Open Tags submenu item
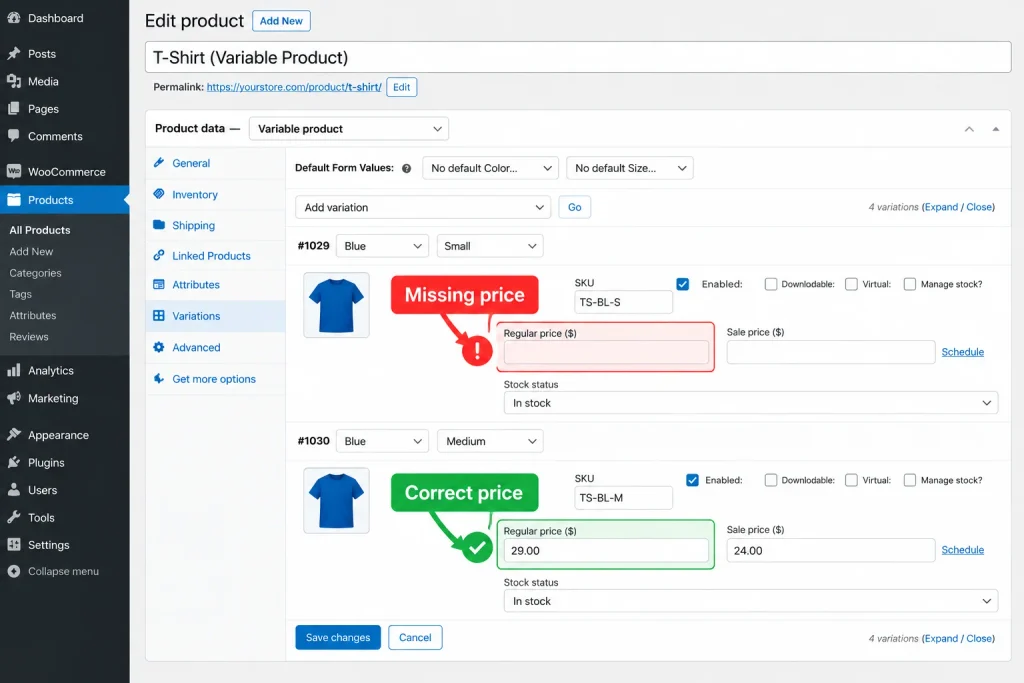The width and height of the screenshot is (1024, 683). (20, 294)
